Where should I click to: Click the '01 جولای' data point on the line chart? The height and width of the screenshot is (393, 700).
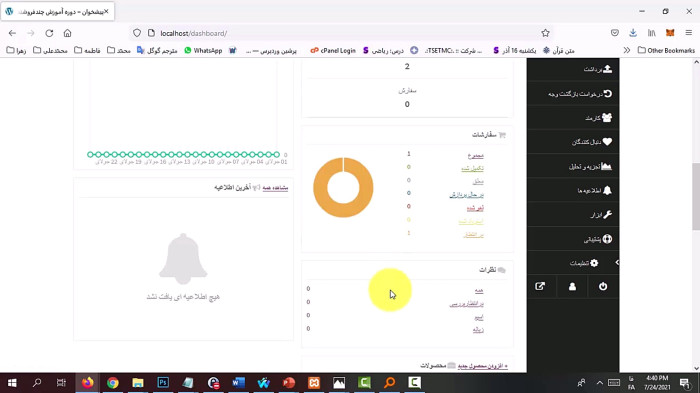coord(277,155)
